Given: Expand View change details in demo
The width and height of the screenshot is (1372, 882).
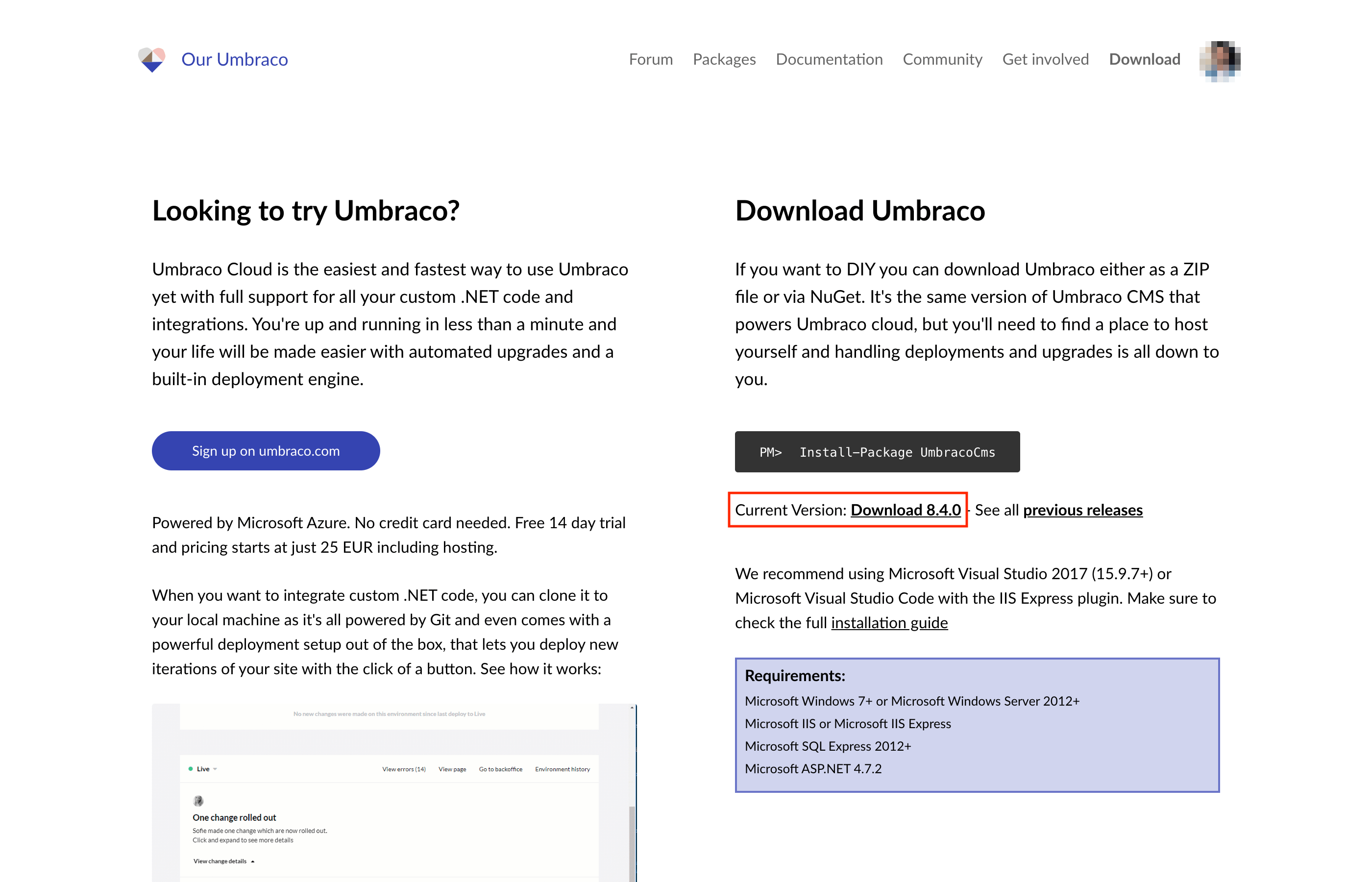Looking at the screenshot, I should click(223, 861).
